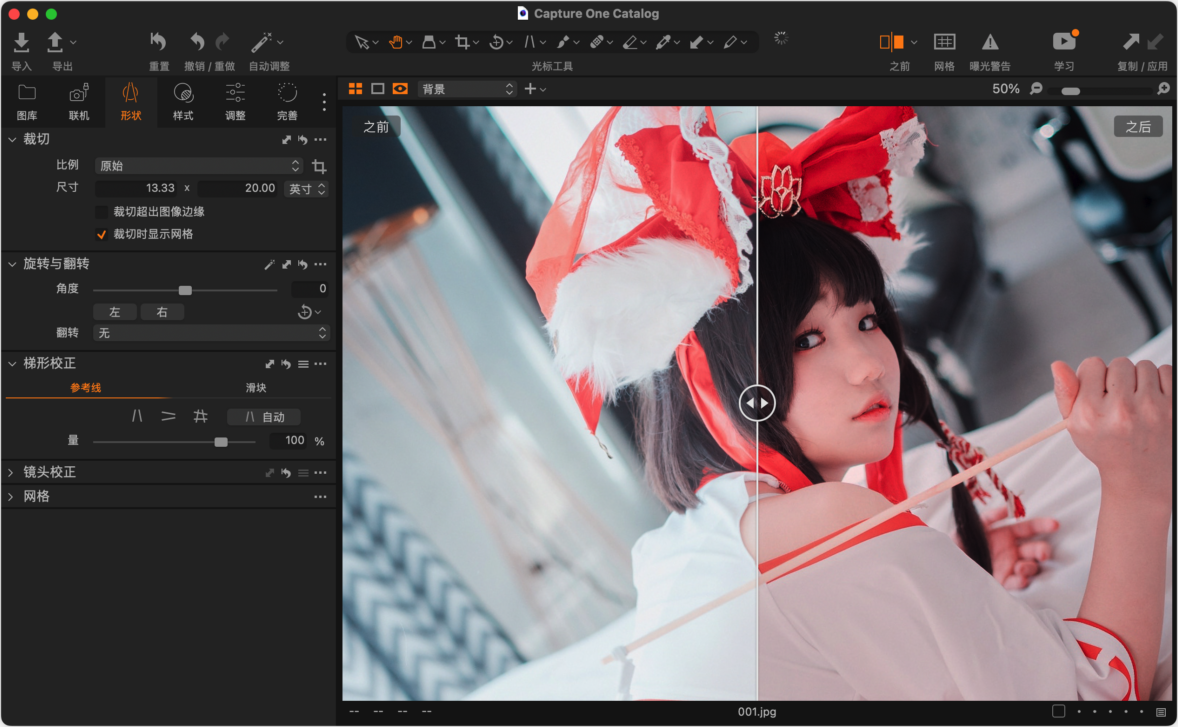
Task: Open the unit (英寸) dropdown
Action: pos(307,189)
